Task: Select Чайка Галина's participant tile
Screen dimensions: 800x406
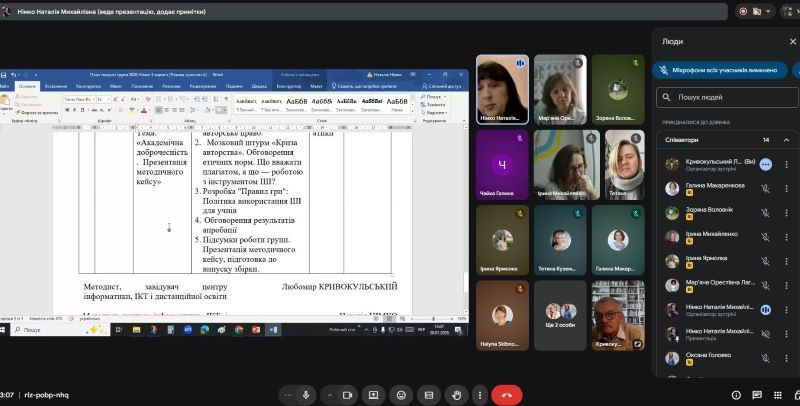Action: (x=502, y=165)
